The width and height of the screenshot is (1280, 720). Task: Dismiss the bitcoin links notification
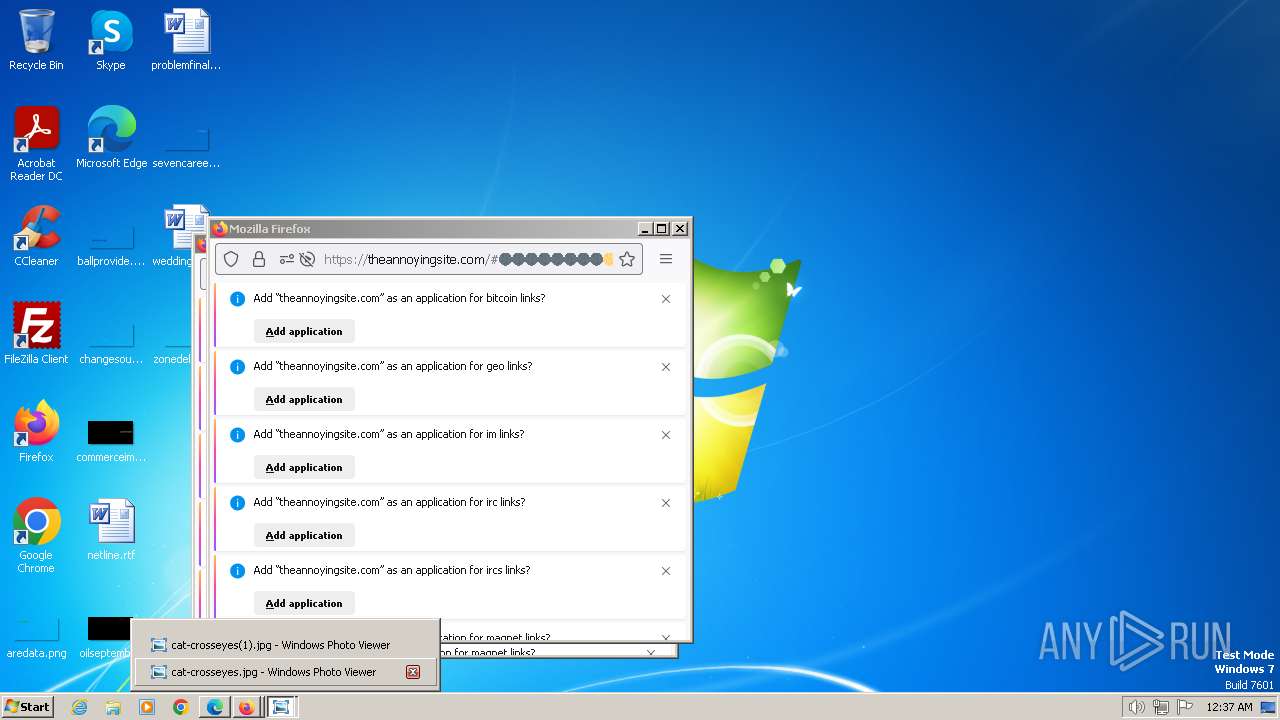tap(666, 299)
